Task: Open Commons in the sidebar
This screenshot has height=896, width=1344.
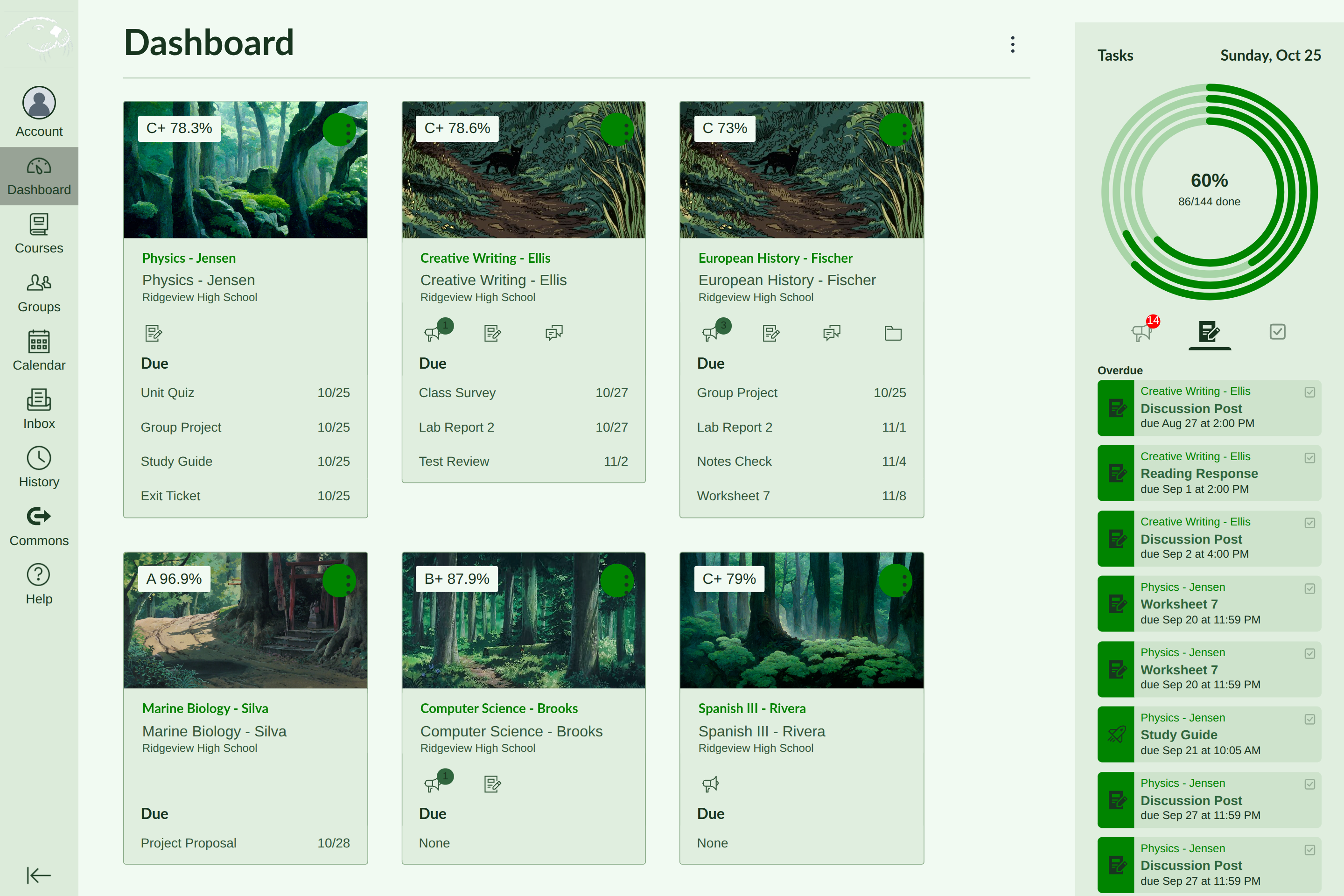Action: click(x=39, y=526)
